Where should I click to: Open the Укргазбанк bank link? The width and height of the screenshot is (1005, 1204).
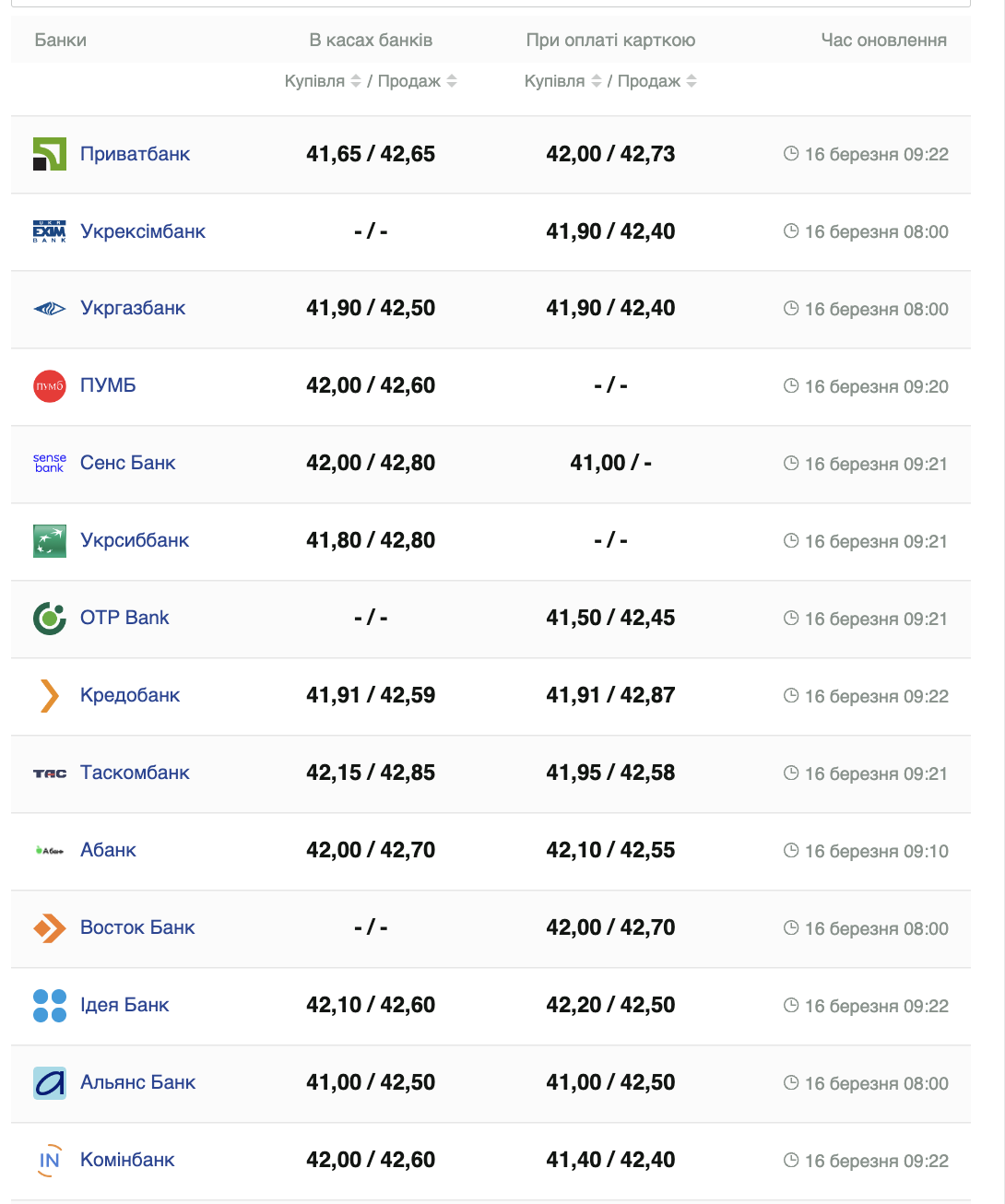point(133,308)
